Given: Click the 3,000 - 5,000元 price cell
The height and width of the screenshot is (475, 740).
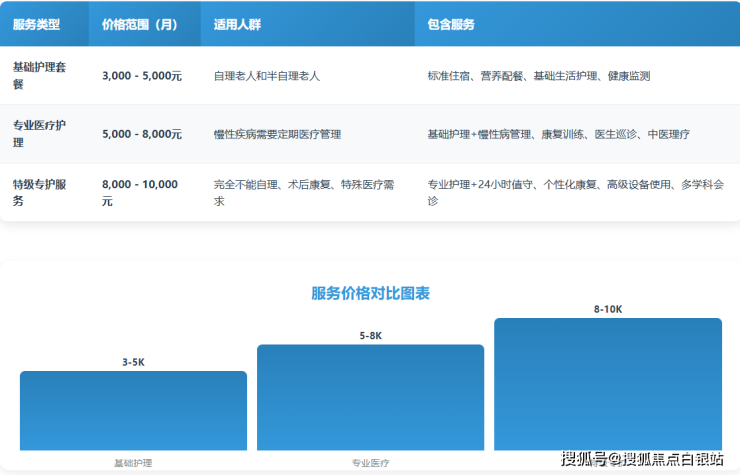Looking at the screenshot, I should click(142, 76).
